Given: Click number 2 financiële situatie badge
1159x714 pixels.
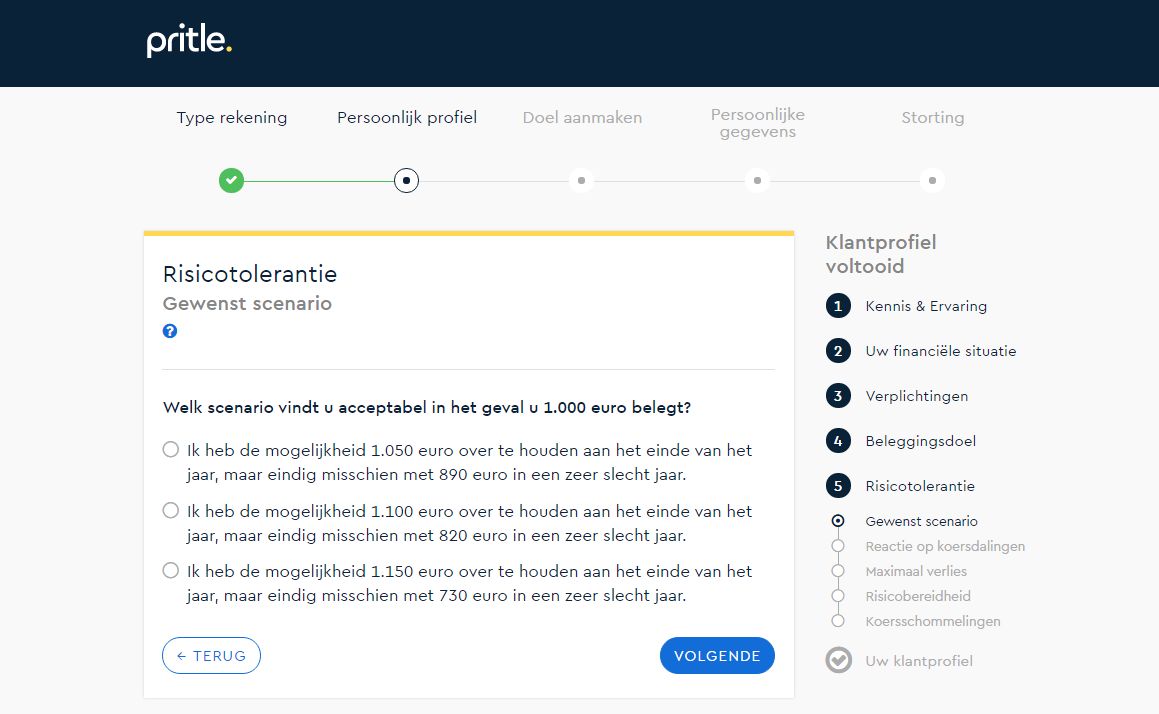Looking at the screenshot, I should point(838,351).
